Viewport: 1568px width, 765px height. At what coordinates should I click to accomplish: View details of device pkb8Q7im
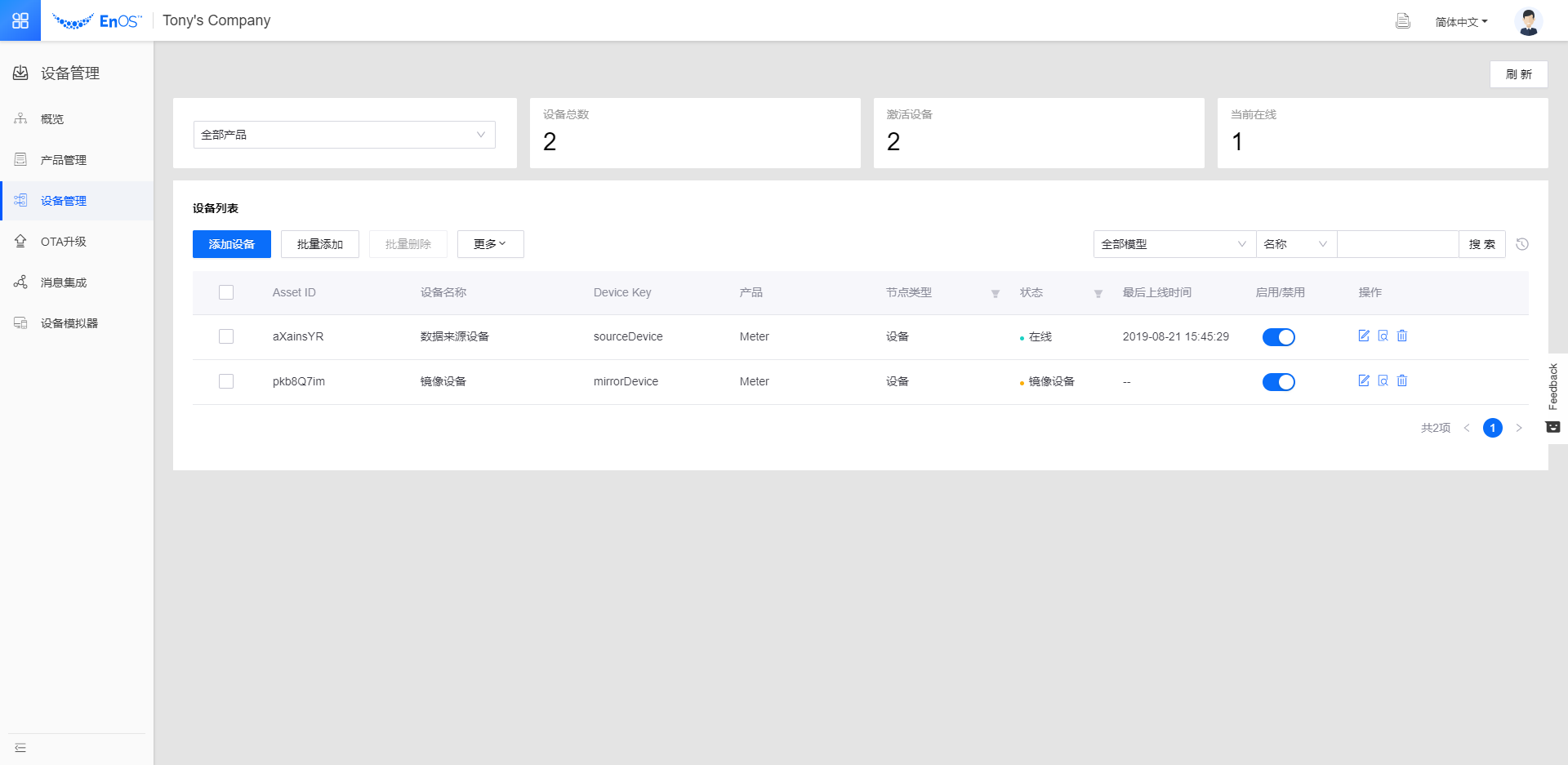coord(1383,380)
